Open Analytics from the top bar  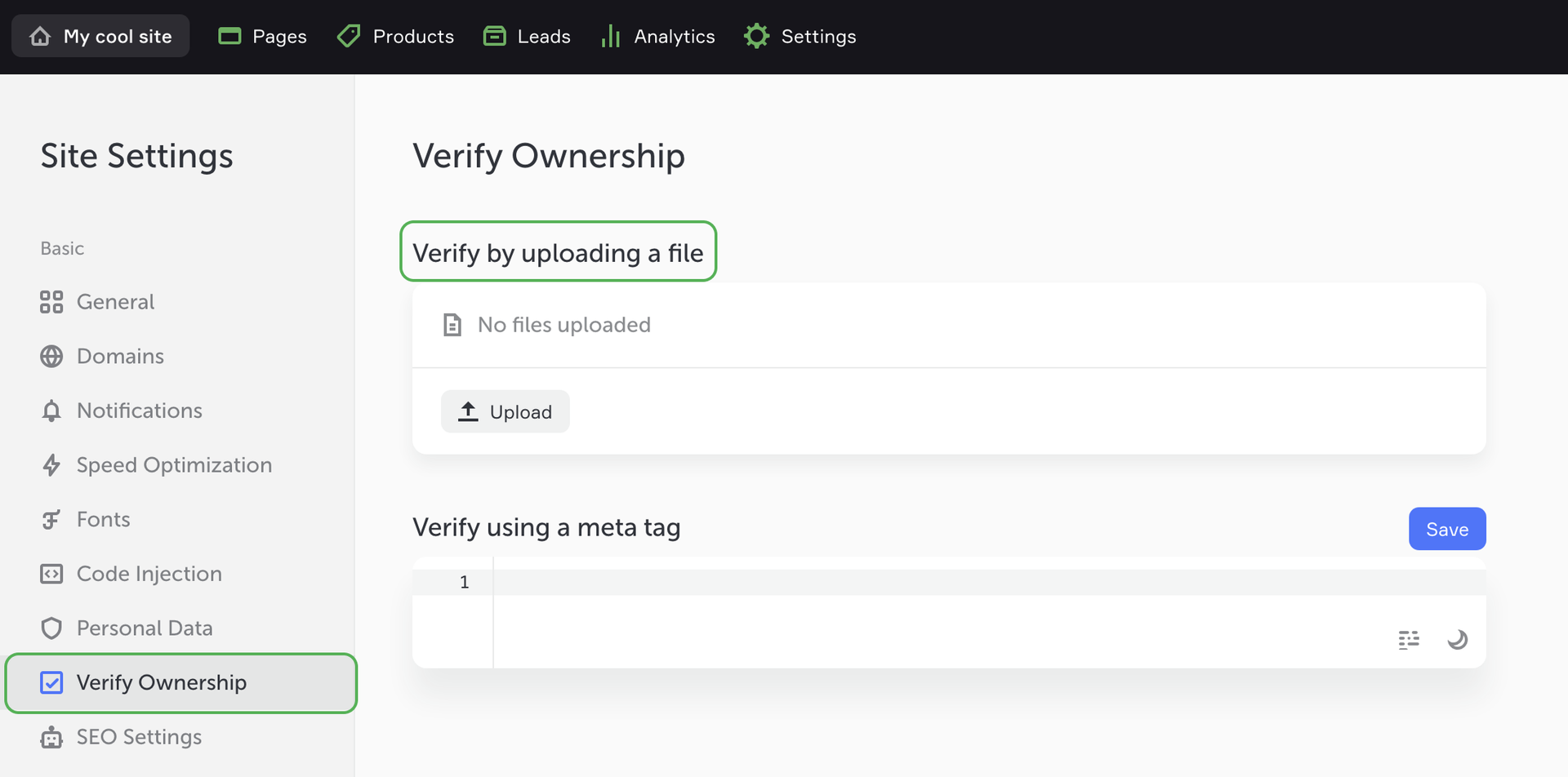pos(657,37)
